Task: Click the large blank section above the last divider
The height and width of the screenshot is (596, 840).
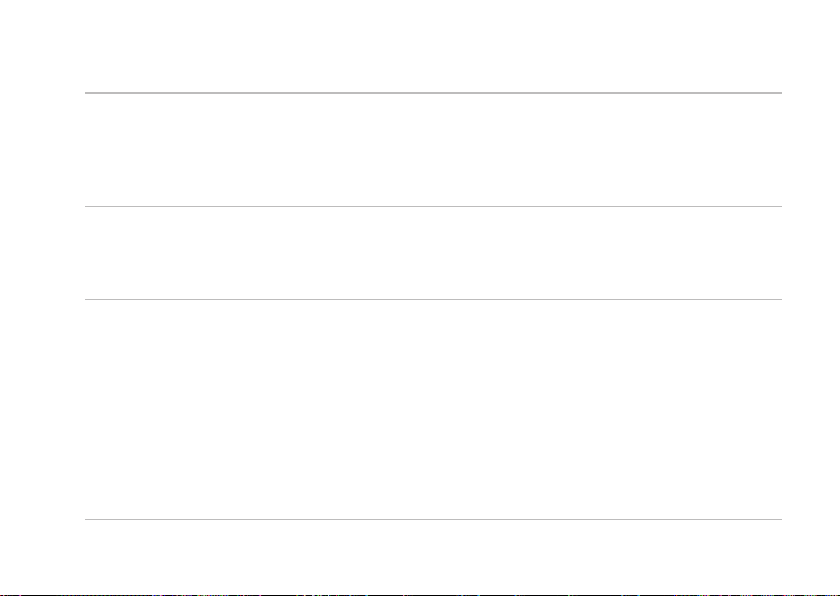Action: point(433,410)
